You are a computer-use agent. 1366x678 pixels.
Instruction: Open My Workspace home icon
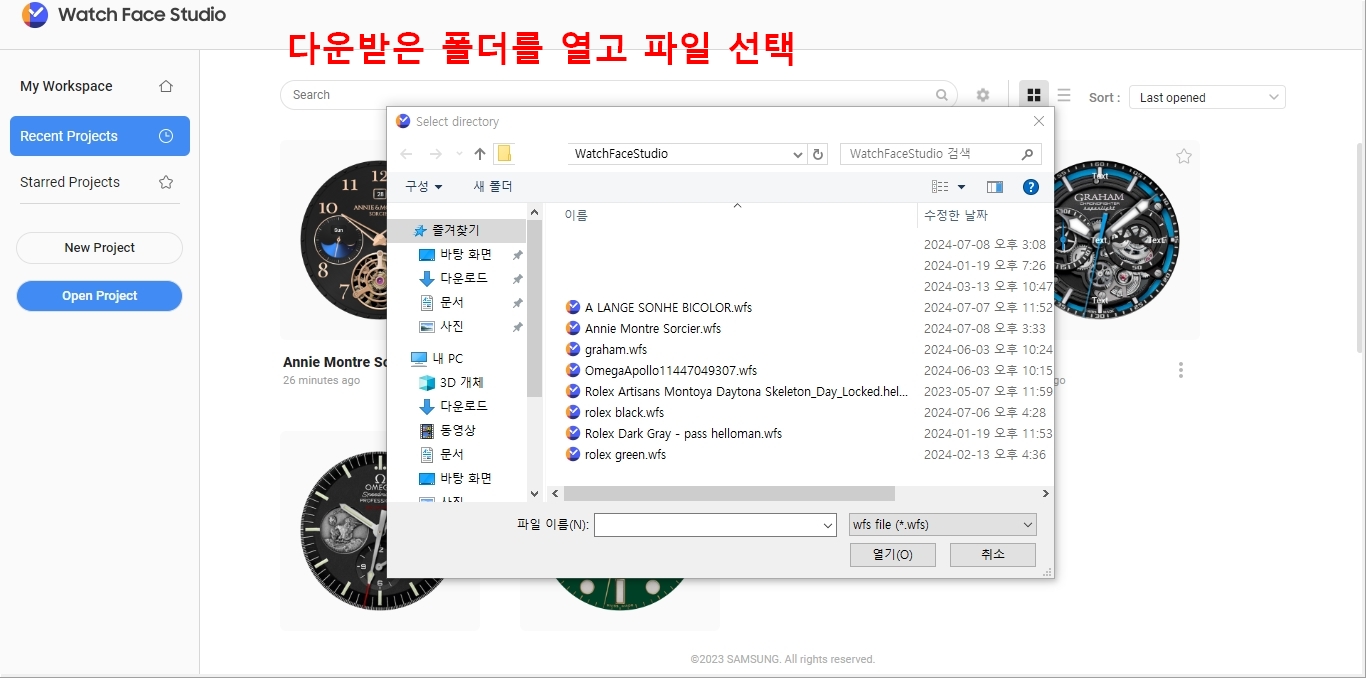pyautogui.click(x=166, y=86)
